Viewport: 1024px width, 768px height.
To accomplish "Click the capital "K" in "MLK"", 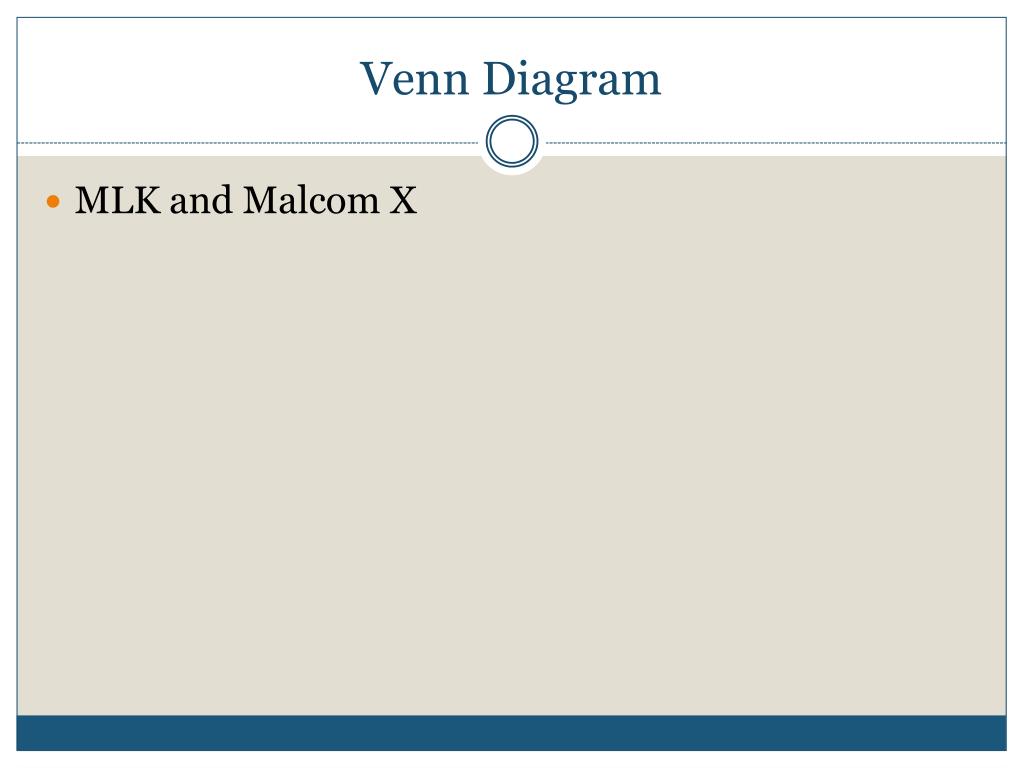I will click(146, 200).
